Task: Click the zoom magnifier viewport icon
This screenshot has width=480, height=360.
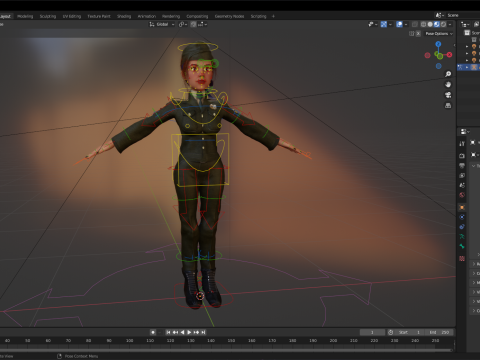Action: coord(448,74)
